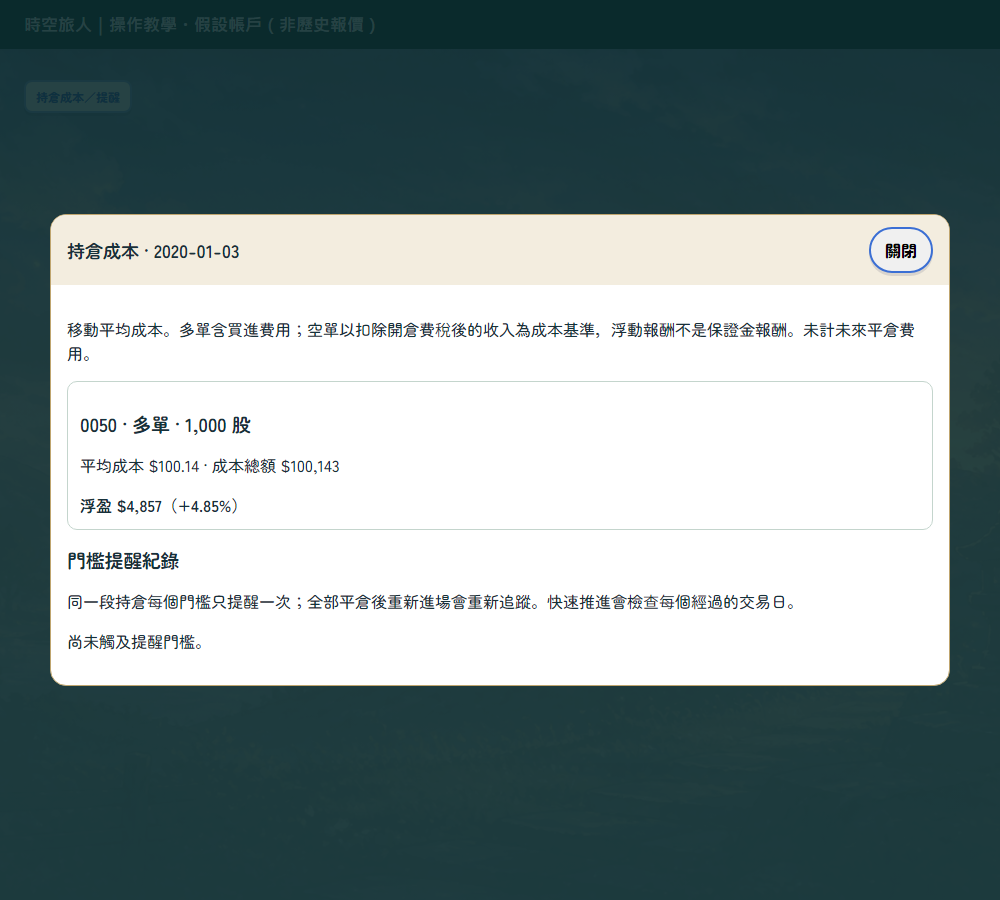Click the 門檻提醒紀錄 heading

(x=123, y=561)
